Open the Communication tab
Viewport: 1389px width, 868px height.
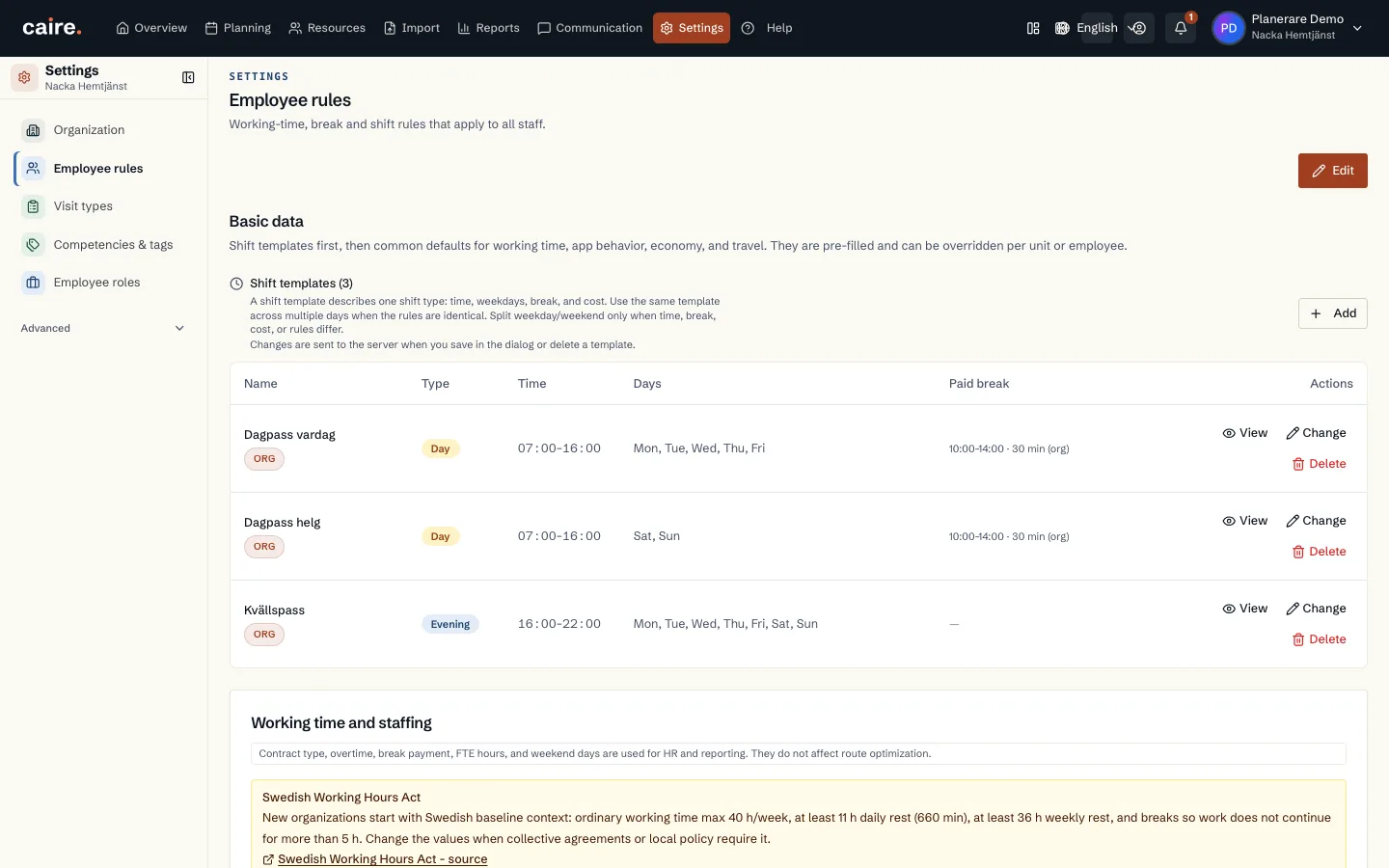pos(589,28)
